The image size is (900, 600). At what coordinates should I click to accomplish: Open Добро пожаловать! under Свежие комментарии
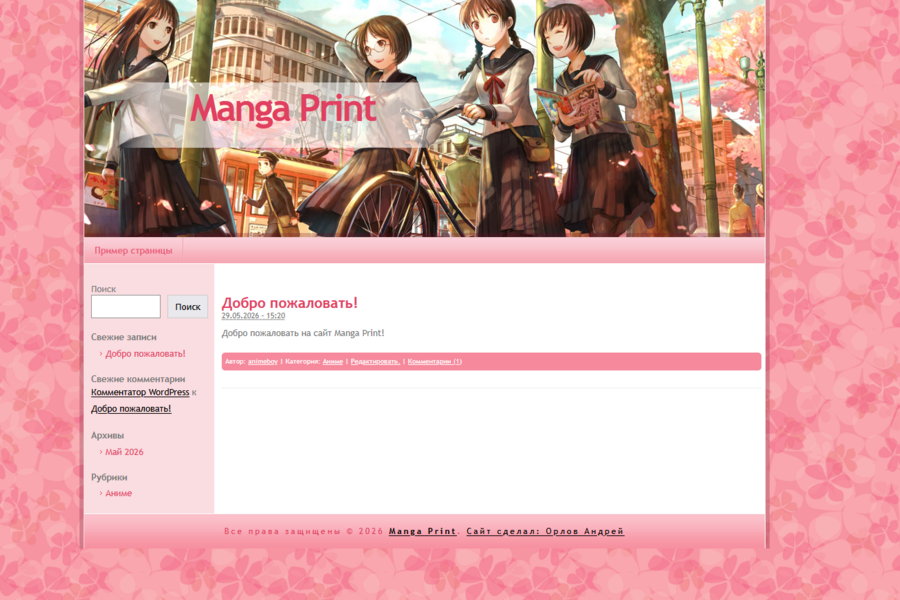point(131,409)
